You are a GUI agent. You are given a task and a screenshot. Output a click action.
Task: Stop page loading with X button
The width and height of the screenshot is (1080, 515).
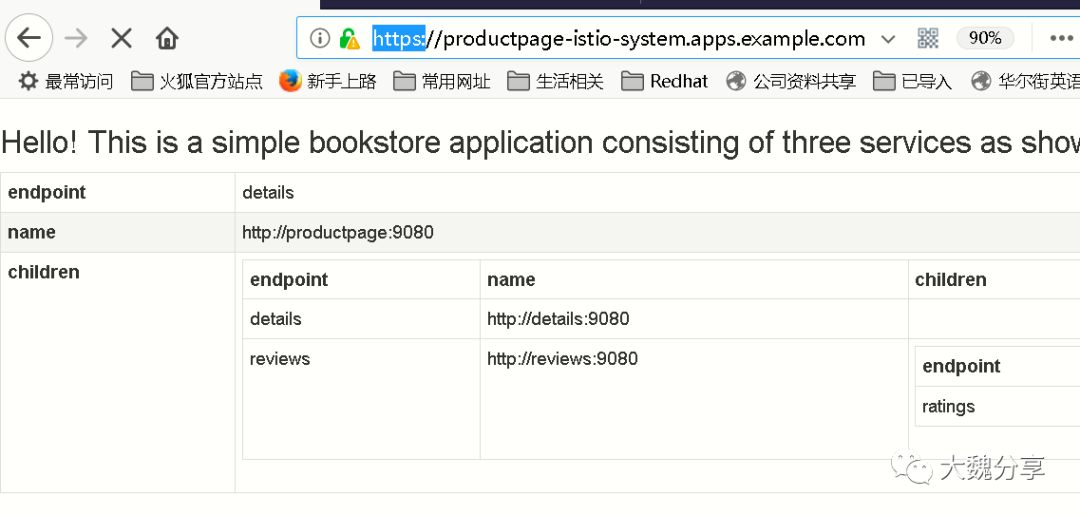pos(121,38)
